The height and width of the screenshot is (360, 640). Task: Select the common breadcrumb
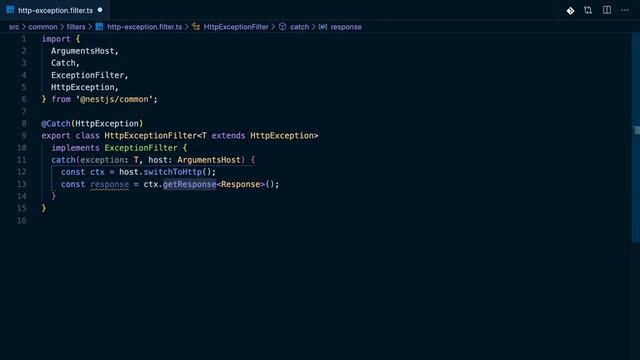click(43, 27)
